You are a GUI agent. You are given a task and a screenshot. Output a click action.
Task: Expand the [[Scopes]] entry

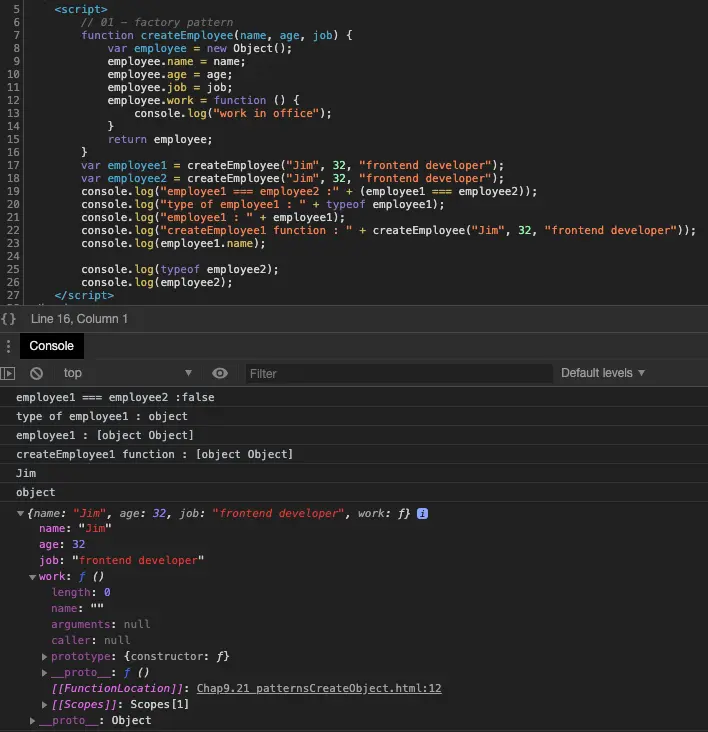pos(44,704)
